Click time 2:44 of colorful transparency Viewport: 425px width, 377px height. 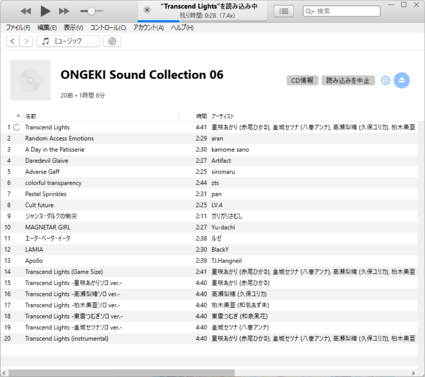201,183
